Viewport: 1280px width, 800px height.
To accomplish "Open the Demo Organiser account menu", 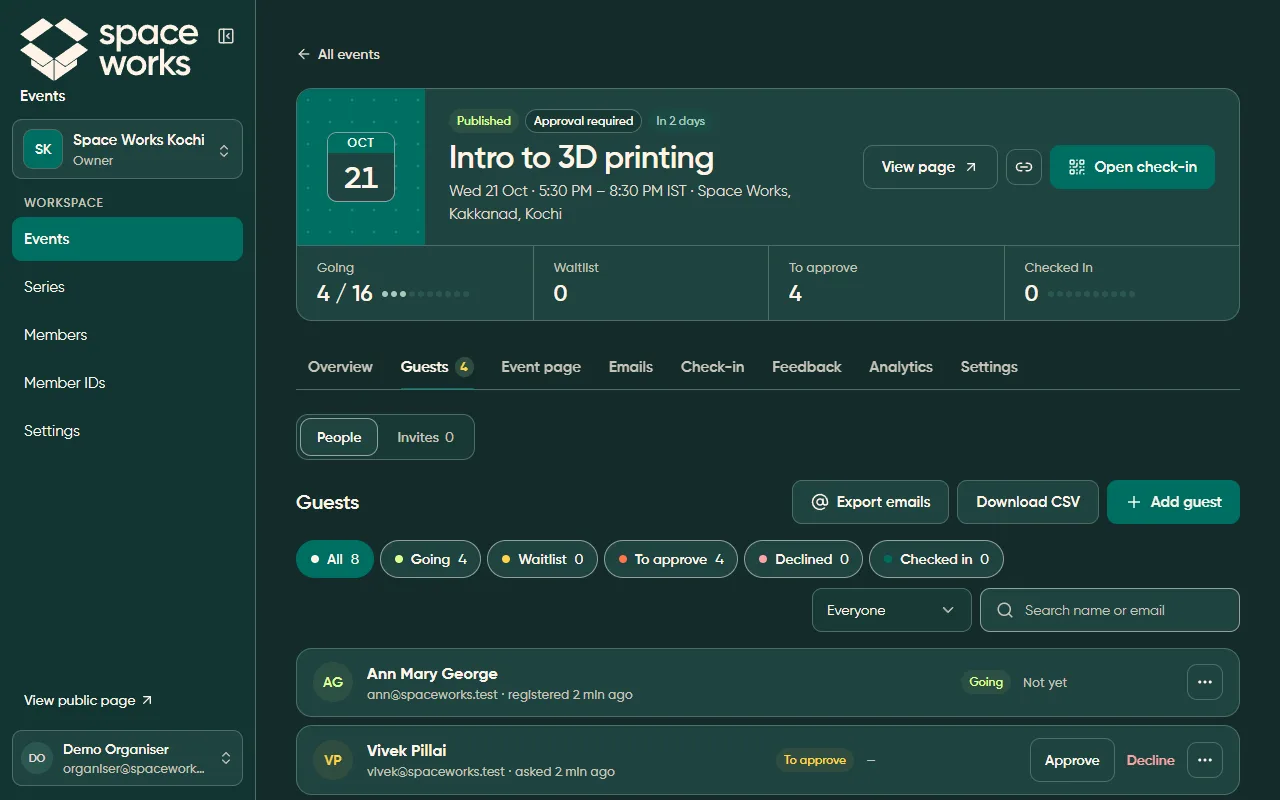I will [127, 758].
